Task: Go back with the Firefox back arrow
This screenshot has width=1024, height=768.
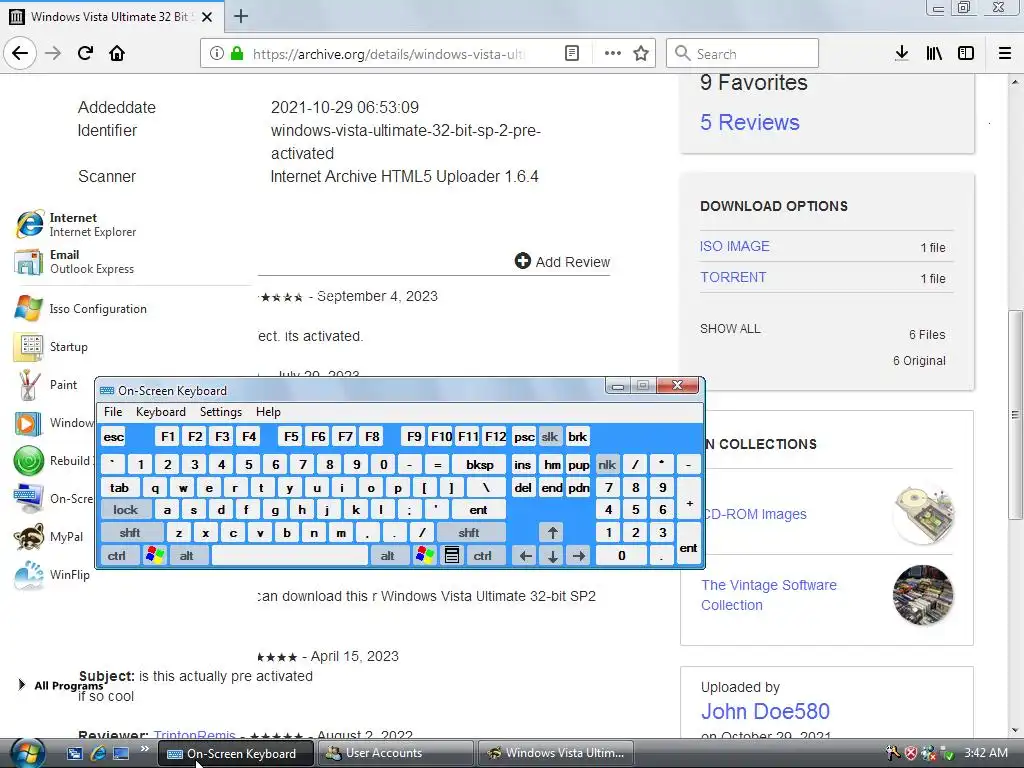Action: 20,53
